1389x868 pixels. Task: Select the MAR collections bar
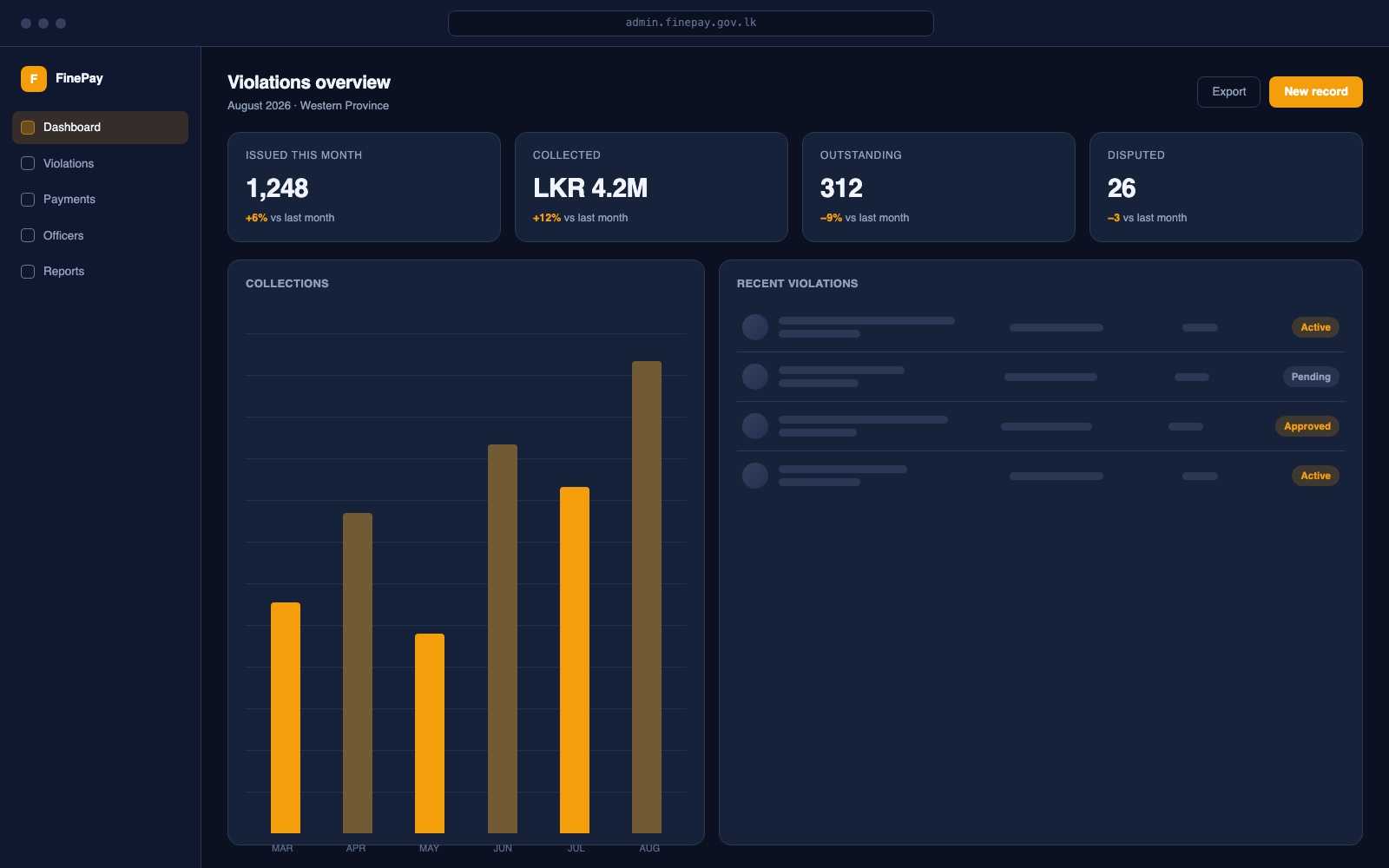point(286,718)
